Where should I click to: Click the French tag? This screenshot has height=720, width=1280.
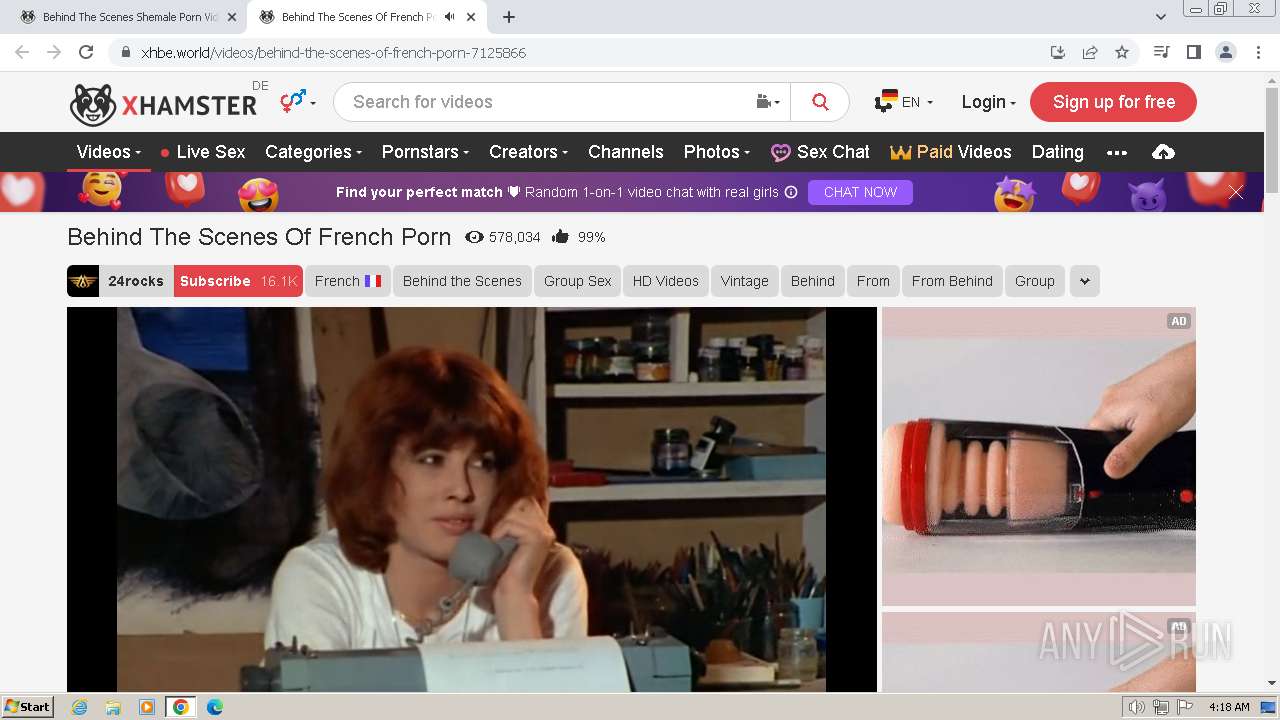[347, 281]
